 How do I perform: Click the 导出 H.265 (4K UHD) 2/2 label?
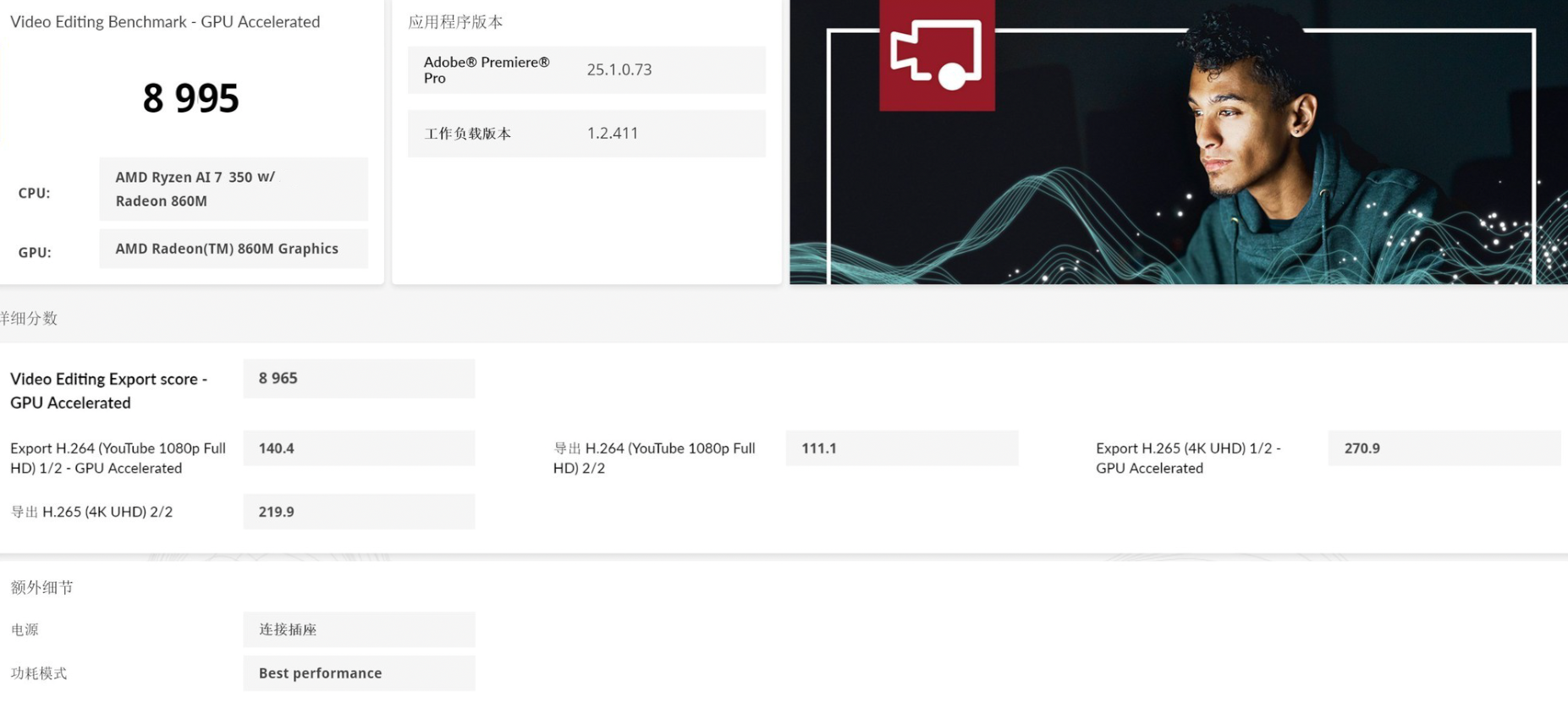91,512
